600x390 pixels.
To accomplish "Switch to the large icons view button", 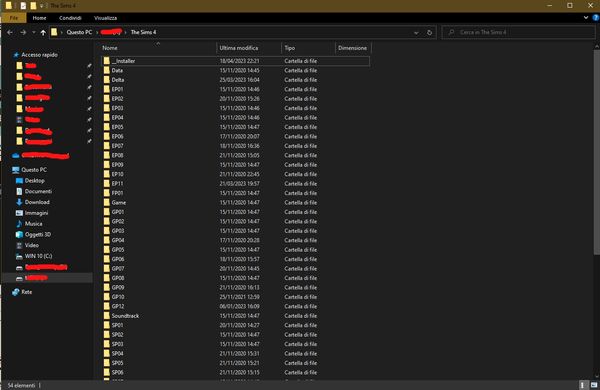I will 594,385.
